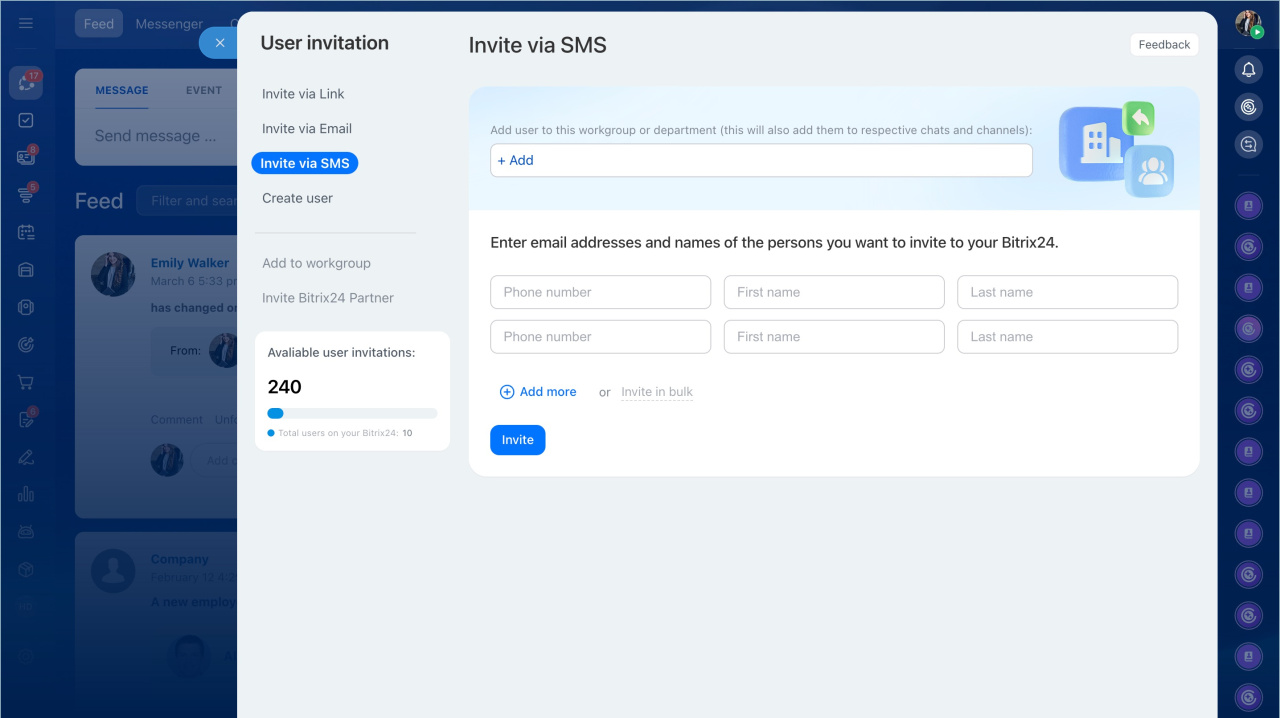Open the Create user section
The height and width of the screenshot is (718, 1280).
click(297, 198)
